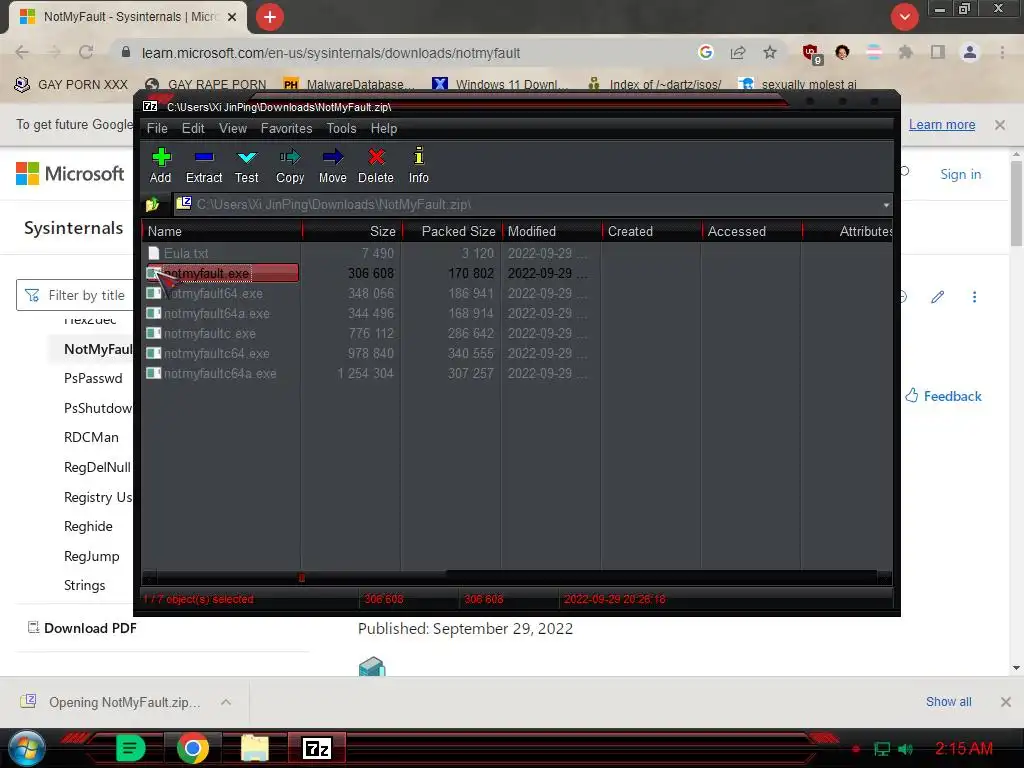Close the NotMyFault Sysinternals browser tab
The height and width of the screenshot is (768, 1024).
(232, 17)
